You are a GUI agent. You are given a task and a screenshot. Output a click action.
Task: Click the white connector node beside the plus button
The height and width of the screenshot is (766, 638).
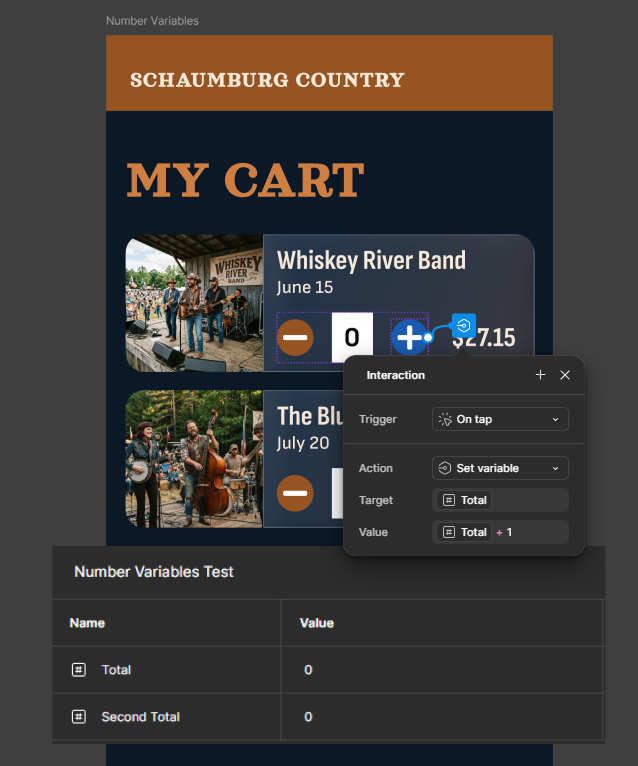[428, 337]
